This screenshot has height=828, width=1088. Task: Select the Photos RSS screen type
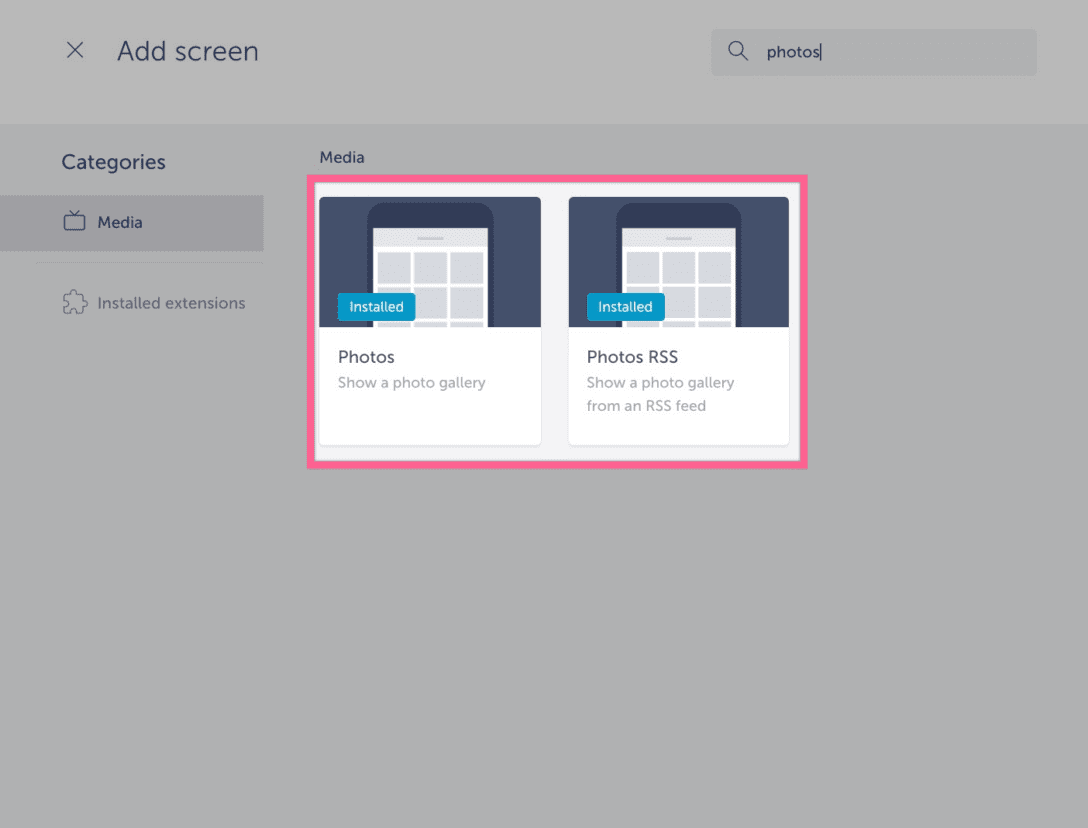click(x=678, y=320)
